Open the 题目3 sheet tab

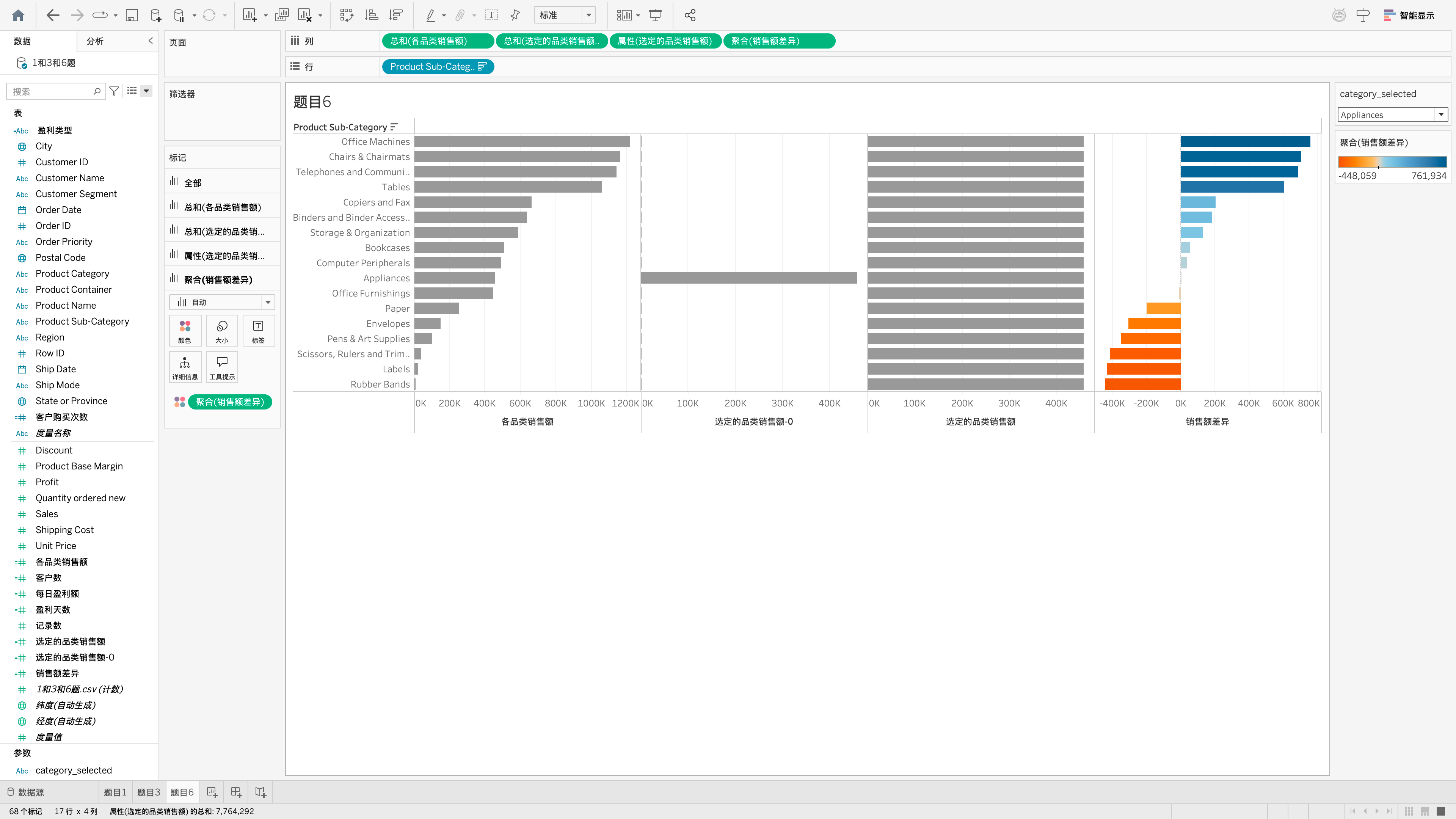click(149, 792)
